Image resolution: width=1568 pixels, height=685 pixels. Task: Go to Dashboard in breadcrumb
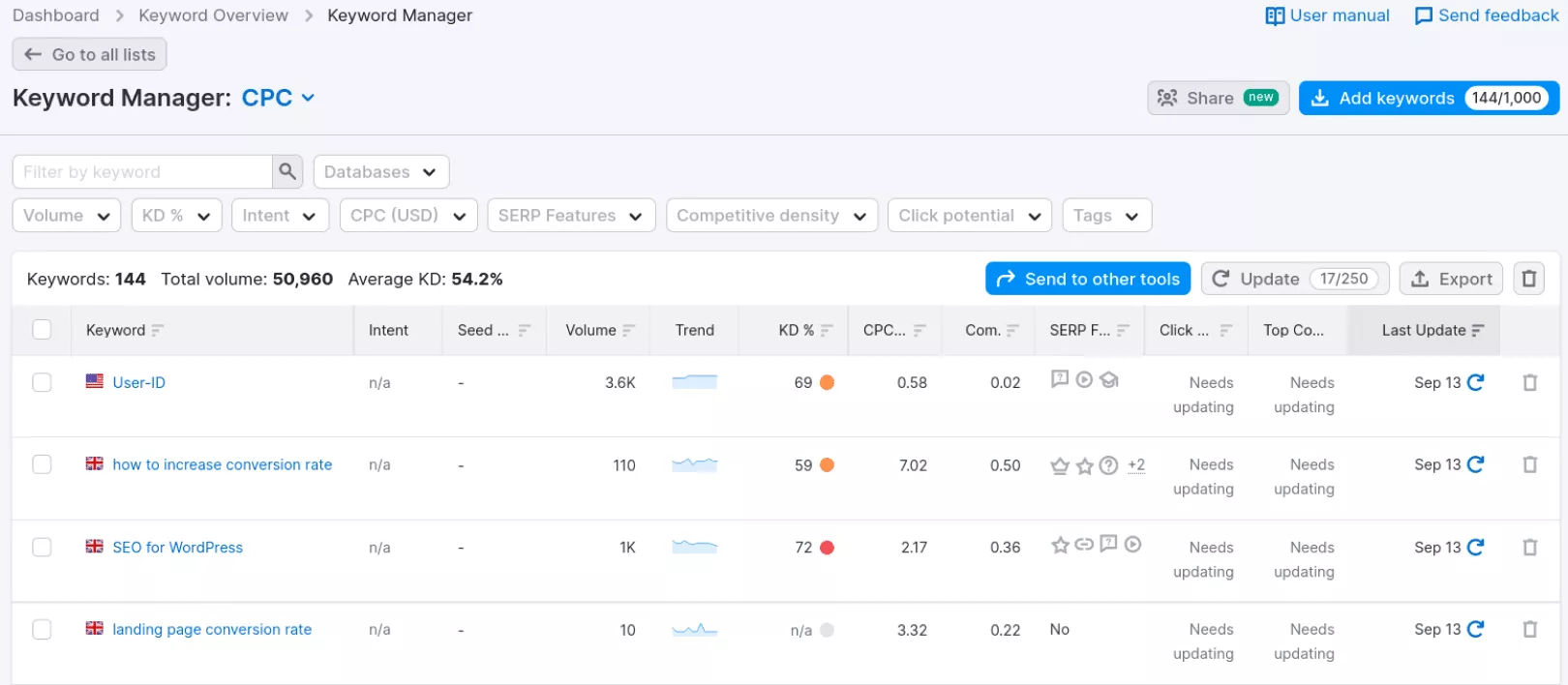tap(55, 15)
